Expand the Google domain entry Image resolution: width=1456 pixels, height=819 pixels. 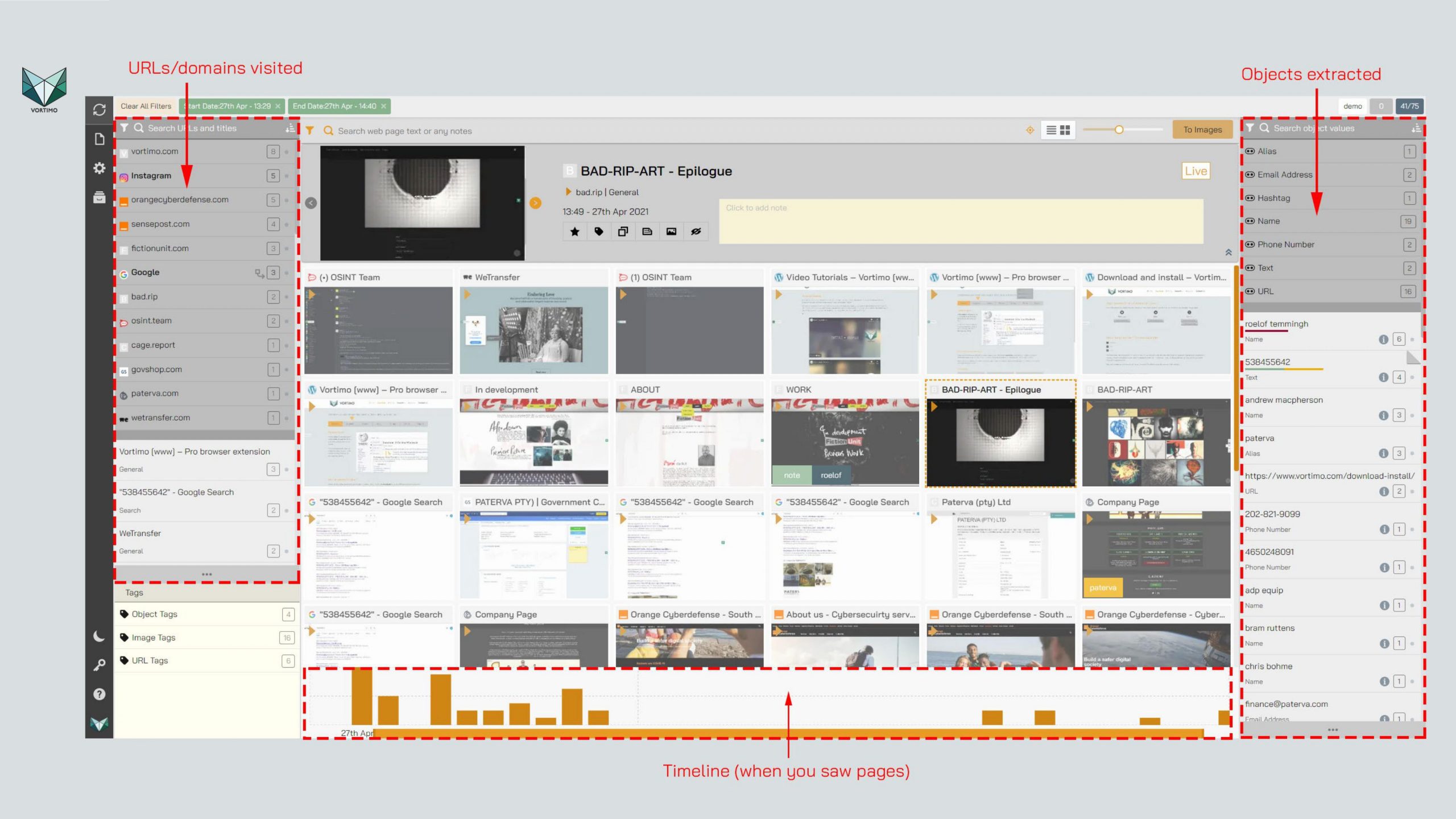pyautogui.click(x=206, y=272)
